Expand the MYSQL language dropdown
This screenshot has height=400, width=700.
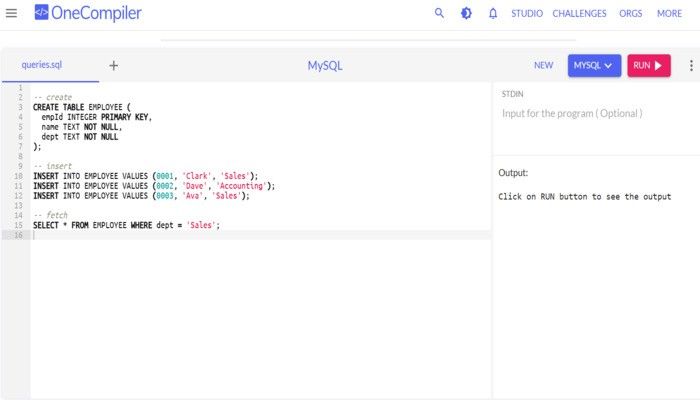594,66
